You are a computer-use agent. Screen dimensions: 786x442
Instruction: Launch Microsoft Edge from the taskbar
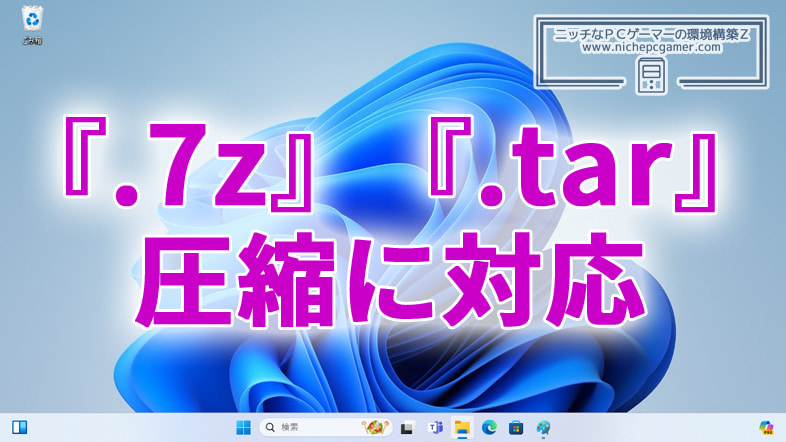489,427
